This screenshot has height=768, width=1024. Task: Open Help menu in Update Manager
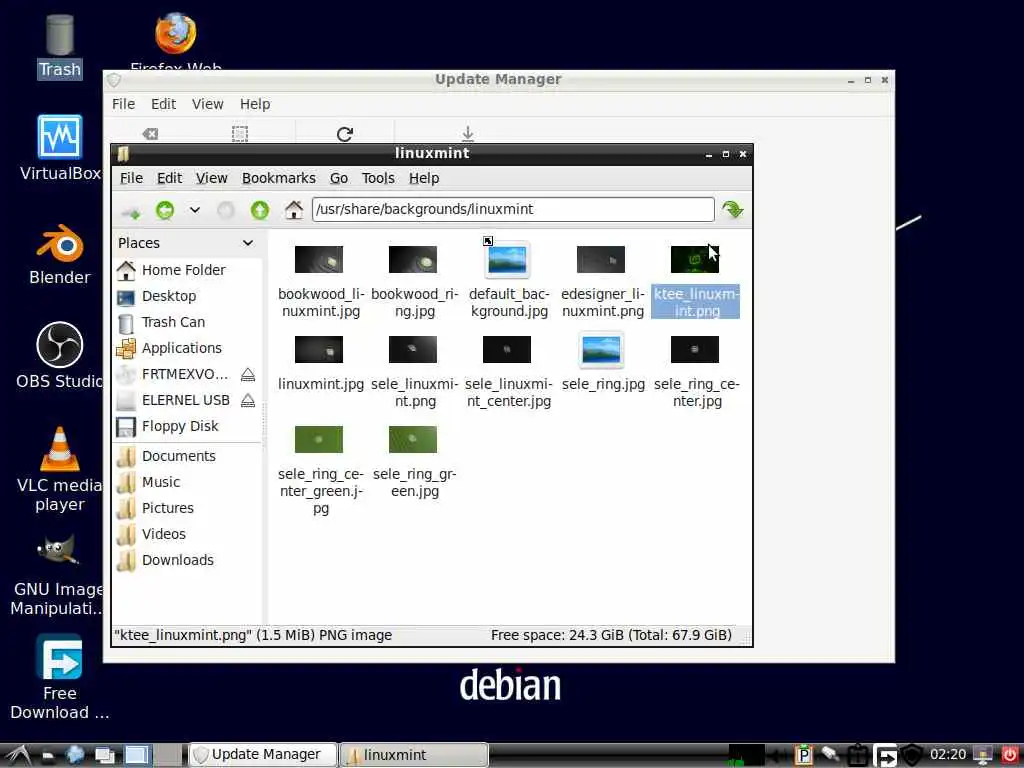pyautogui.click(x=255, y=104)
